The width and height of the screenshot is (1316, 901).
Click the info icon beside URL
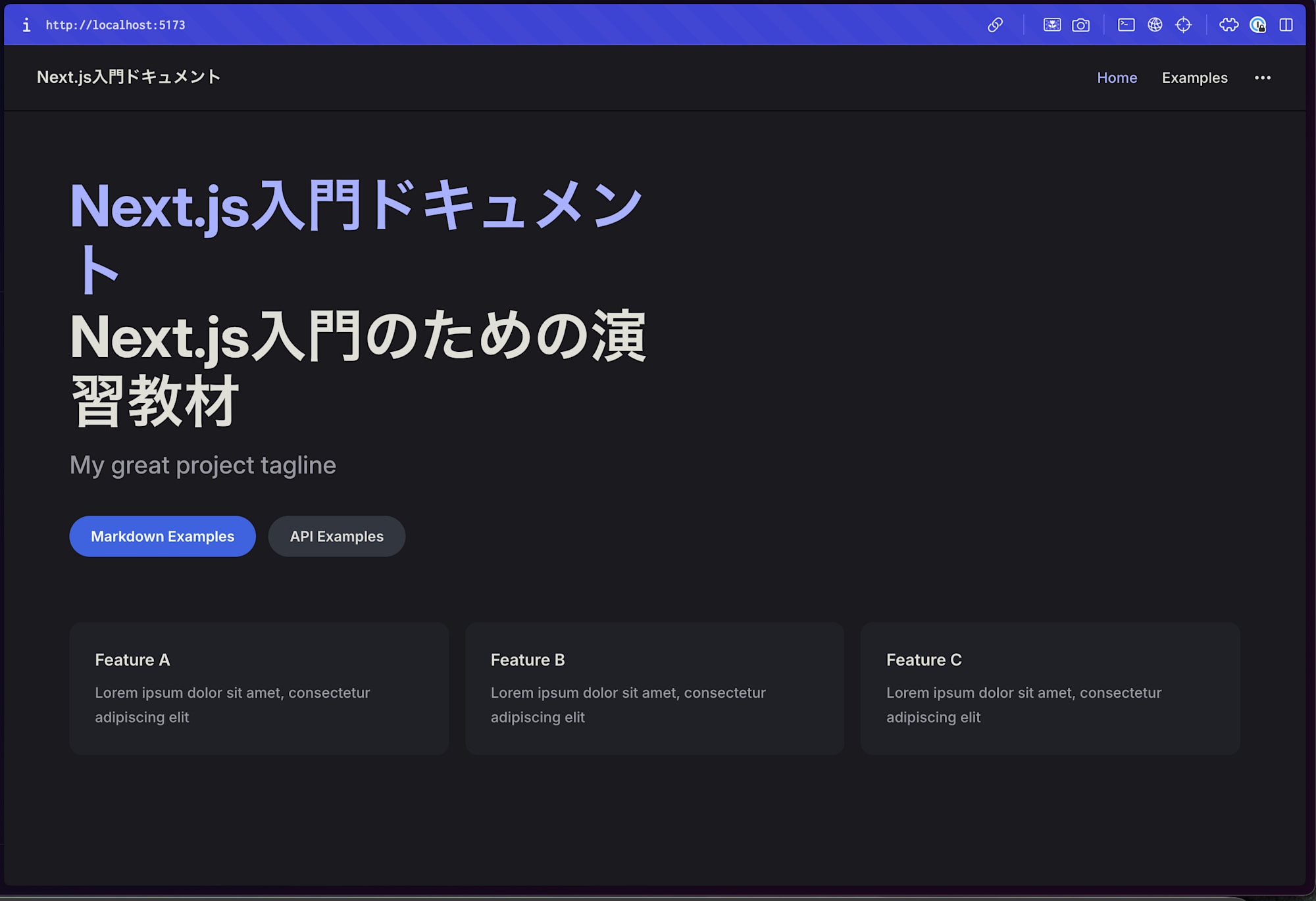(26, 25)
